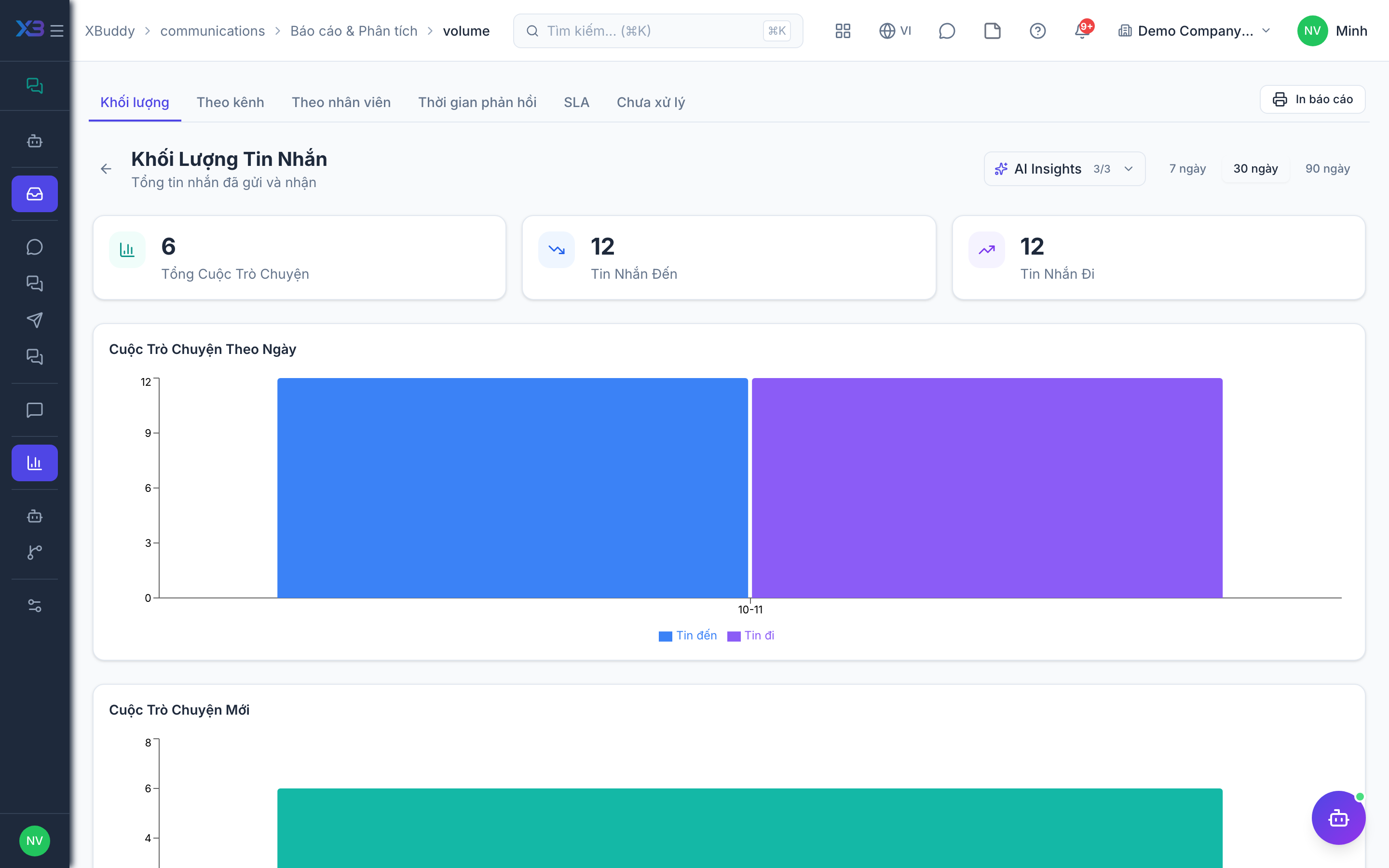The height and width of the screenshot is (868, 1389).
Task: Click the blue Tin đến bar in chart
Action: (513, 488)
